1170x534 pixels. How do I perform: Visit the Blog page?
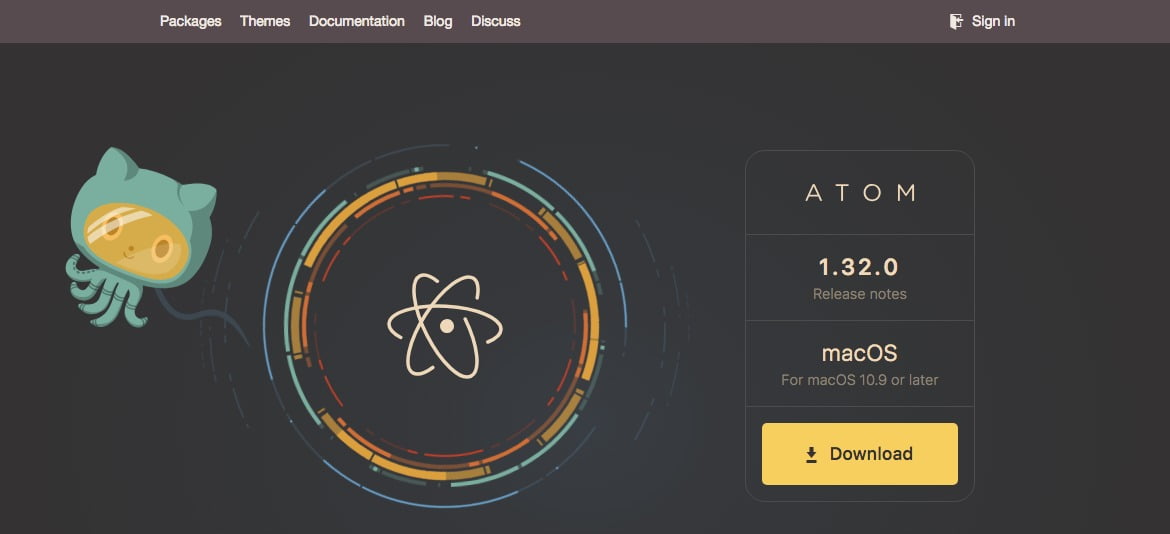438,21
